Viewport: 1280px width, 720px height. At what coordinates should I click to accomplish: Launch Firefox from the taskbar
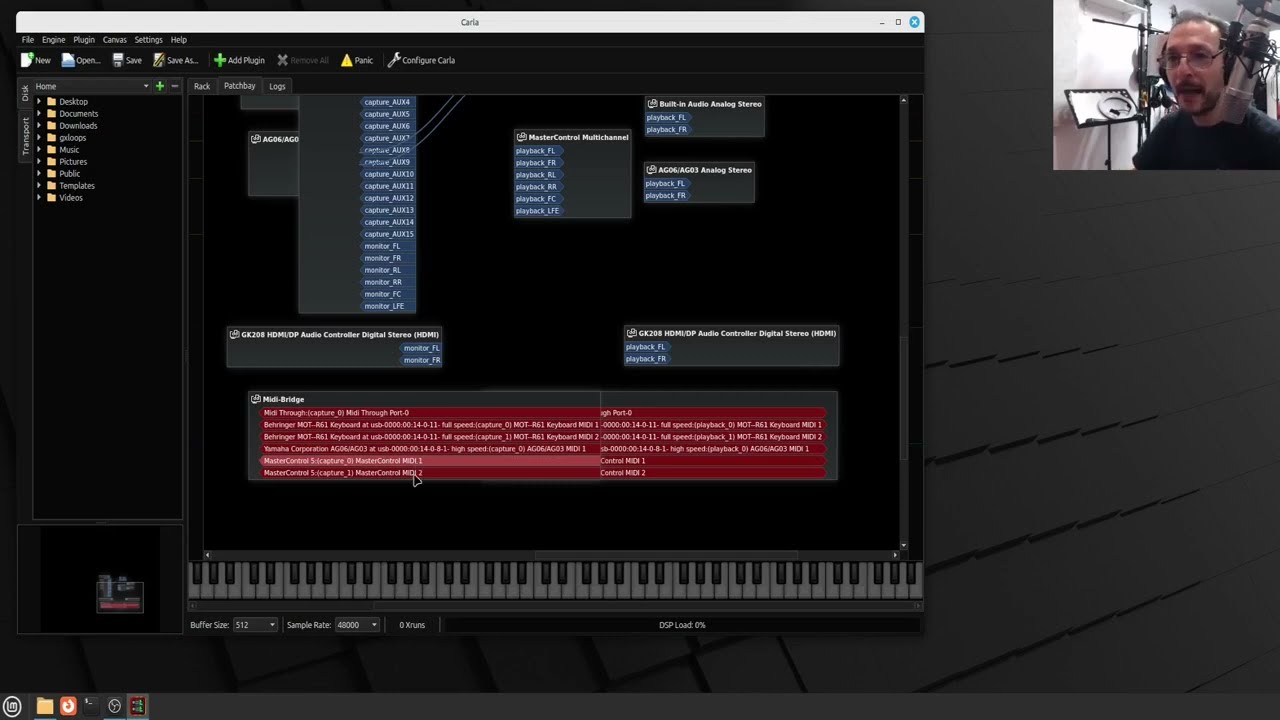pyautogui.click(x=68, y=706)
